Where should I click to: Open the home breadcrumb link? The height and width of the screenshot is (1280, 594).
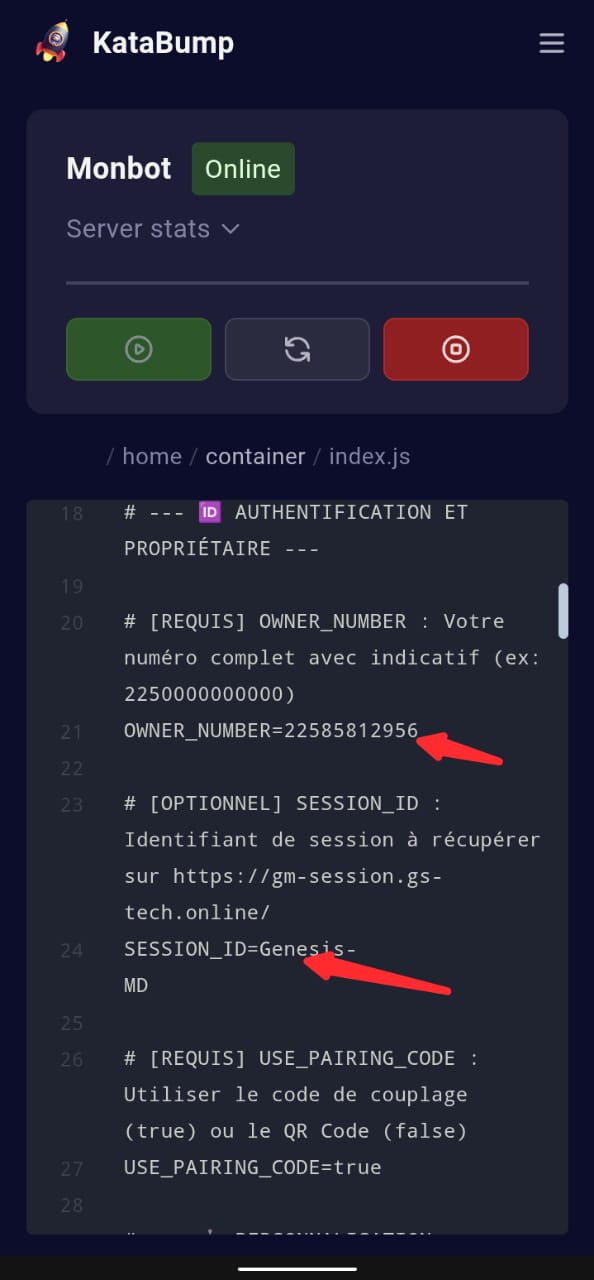(x=152, y=456)
